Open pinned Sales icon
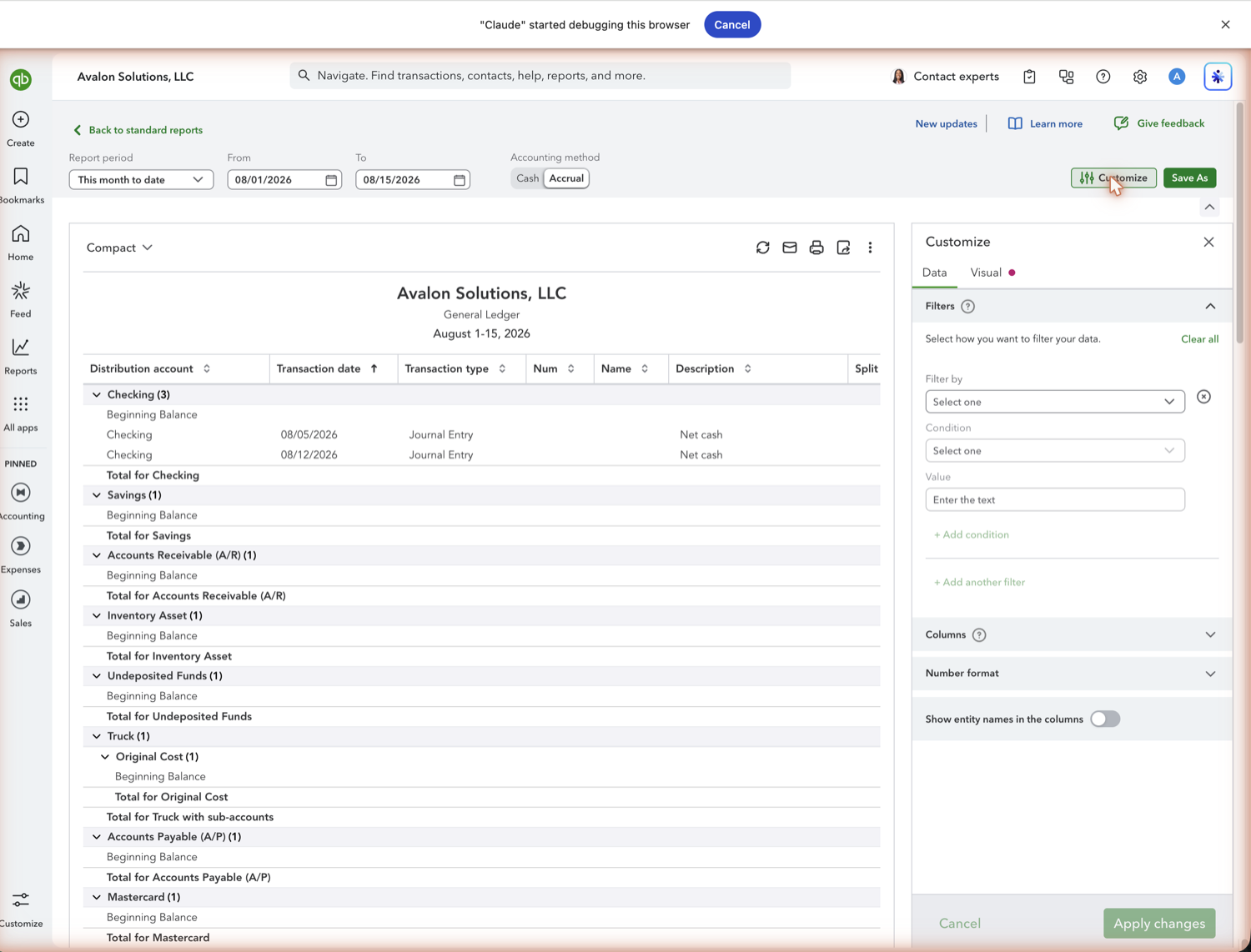Screen dimensions: 1251x952 (x=21, y=599)
